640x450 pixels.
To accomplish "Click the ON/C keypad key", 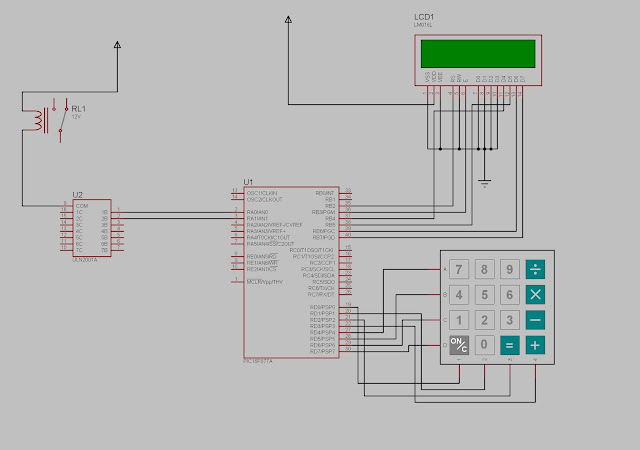I will [459, 345].
